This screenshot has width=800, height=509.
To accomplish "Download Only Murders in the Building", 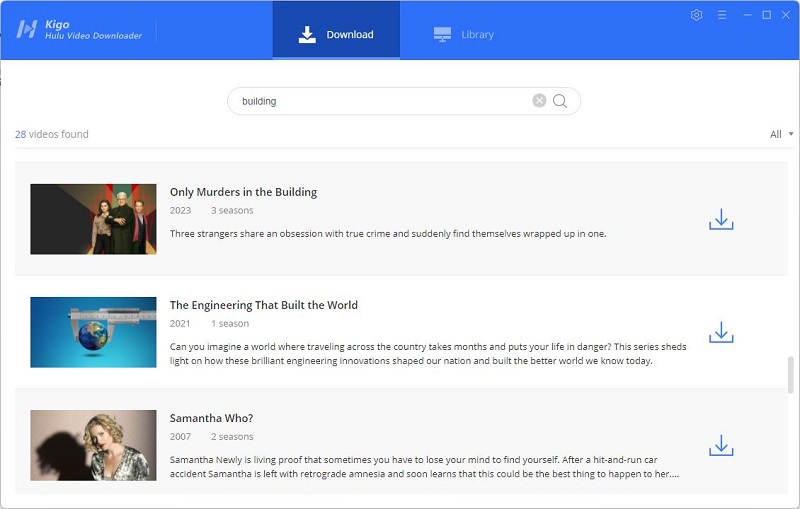I will [x=721, y=219].
